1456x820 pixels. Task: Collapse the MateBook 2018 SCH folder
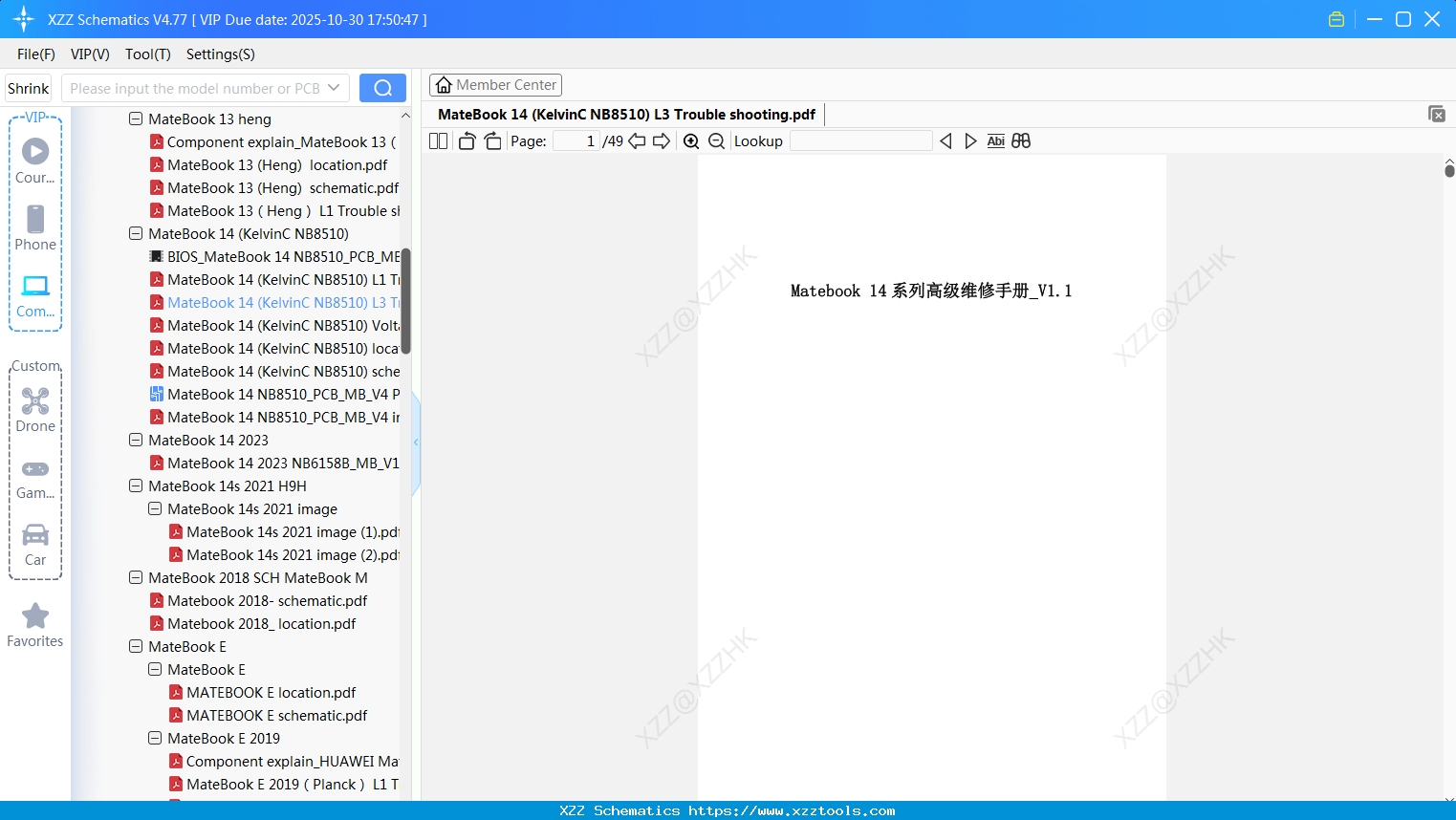pos(136,578)
